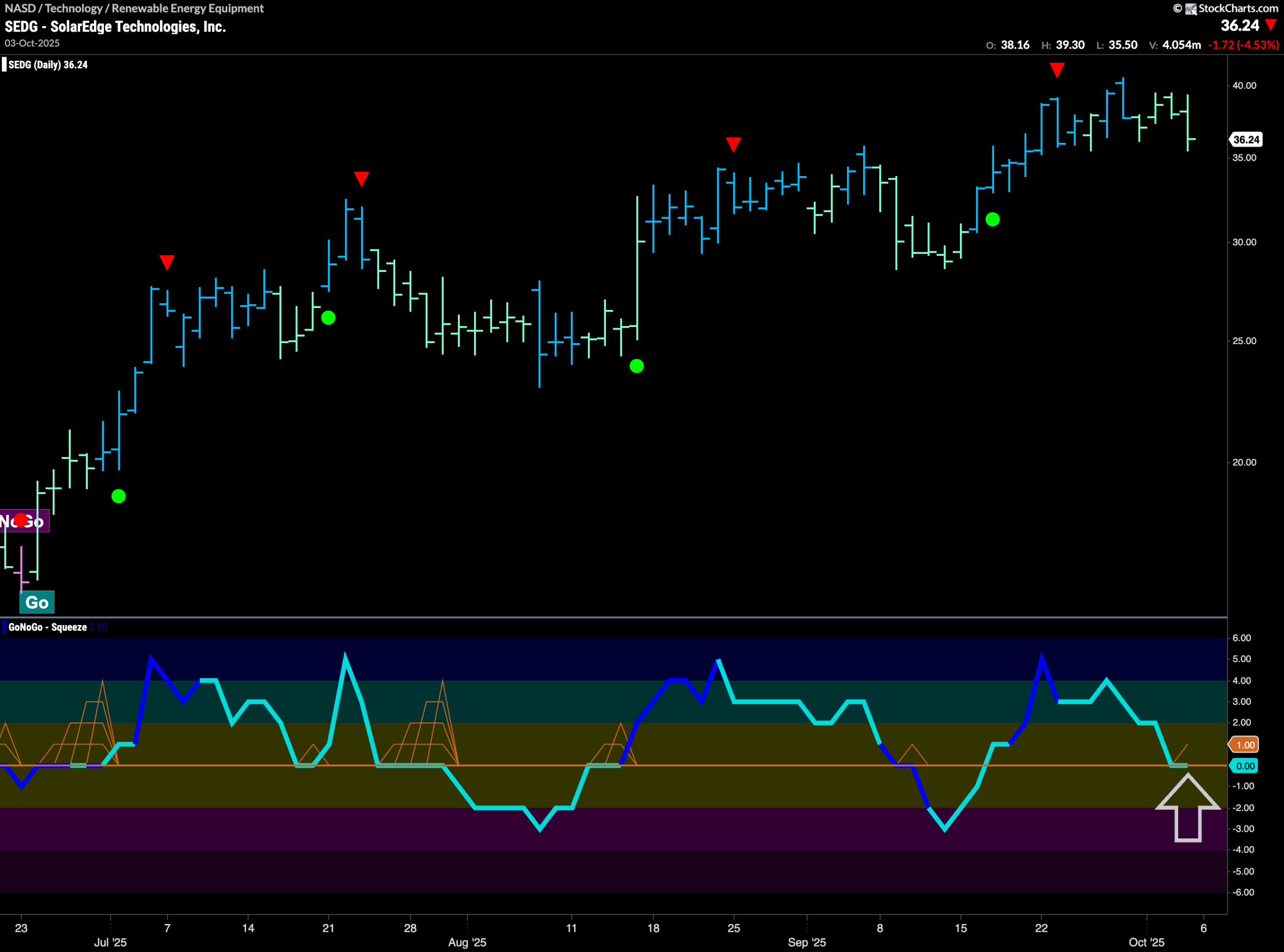Click the green circle marker near Jul '25
Screen dimensions: 1284x952
pyautogui.click(x=118, y=496)
